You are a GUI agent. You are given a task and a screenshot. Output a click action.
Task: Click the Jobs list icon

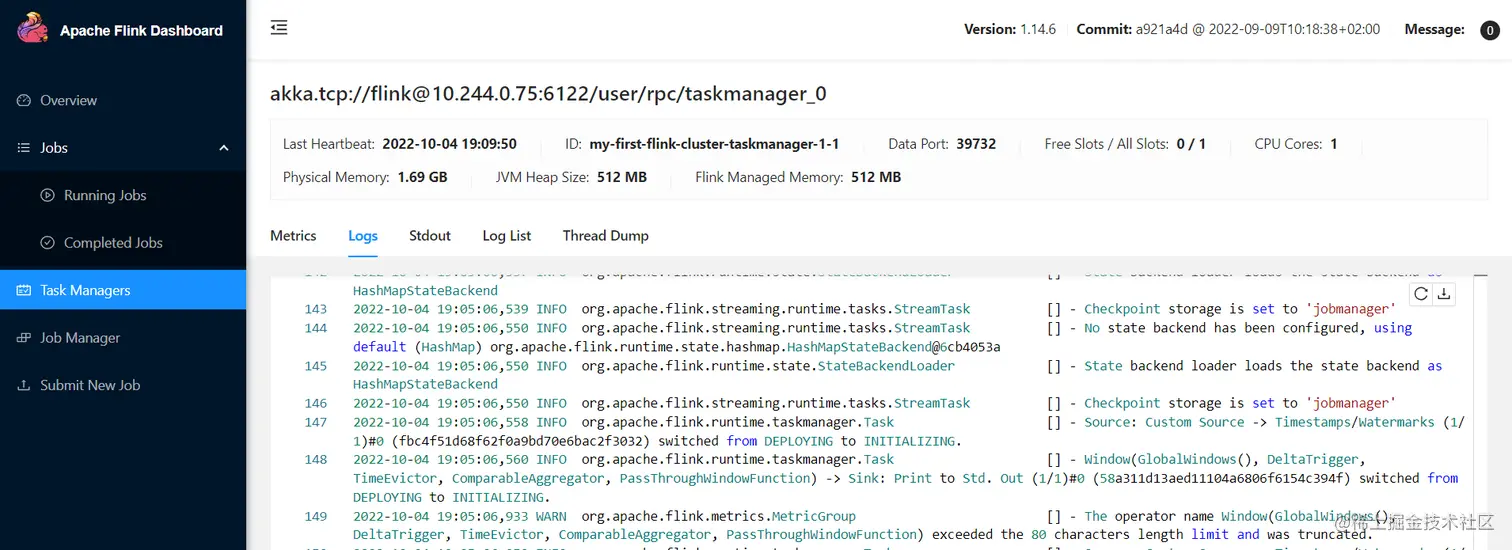click(x=24, y=148)
